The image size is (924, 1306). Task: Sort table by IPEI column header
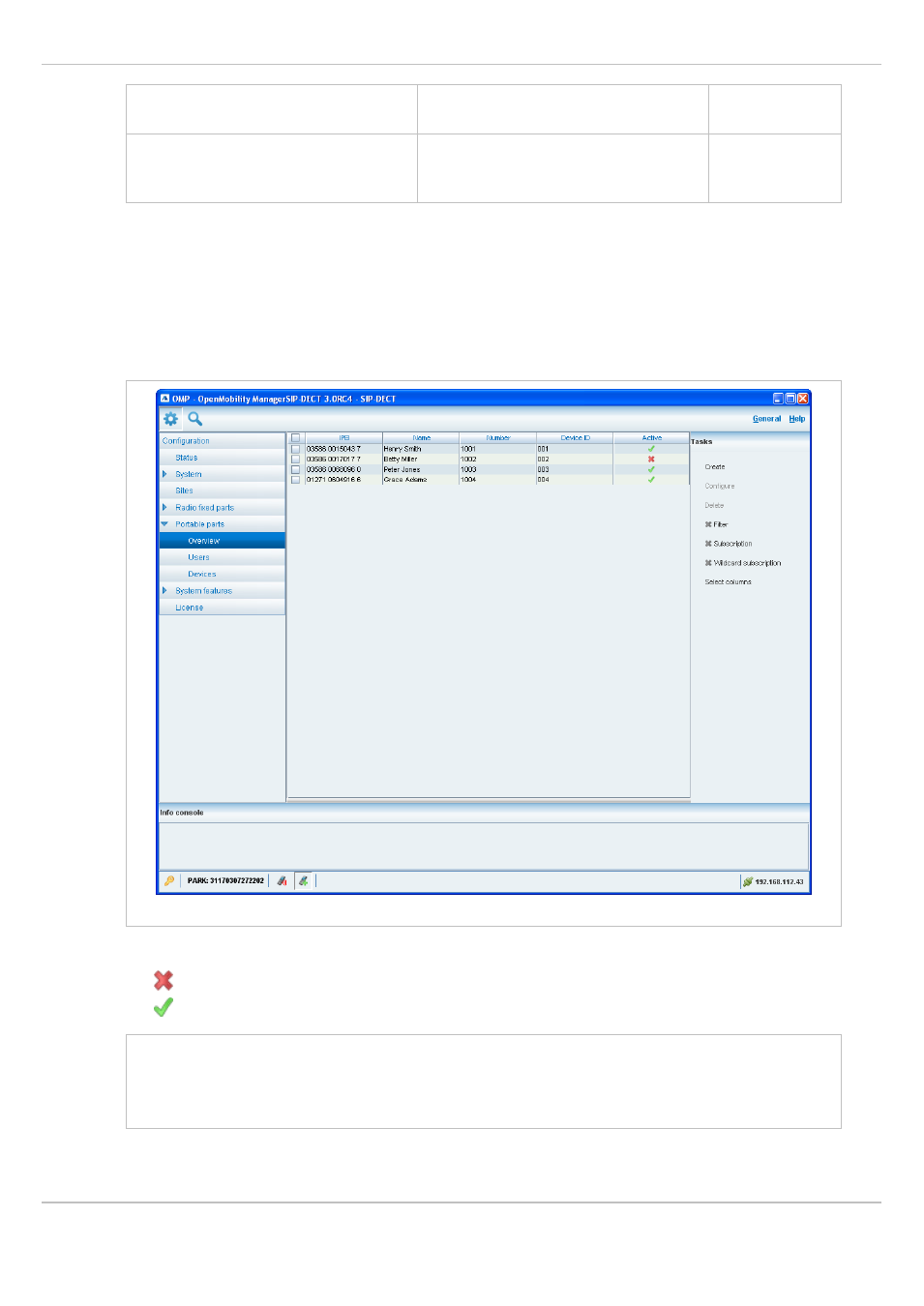coord(343,438)
